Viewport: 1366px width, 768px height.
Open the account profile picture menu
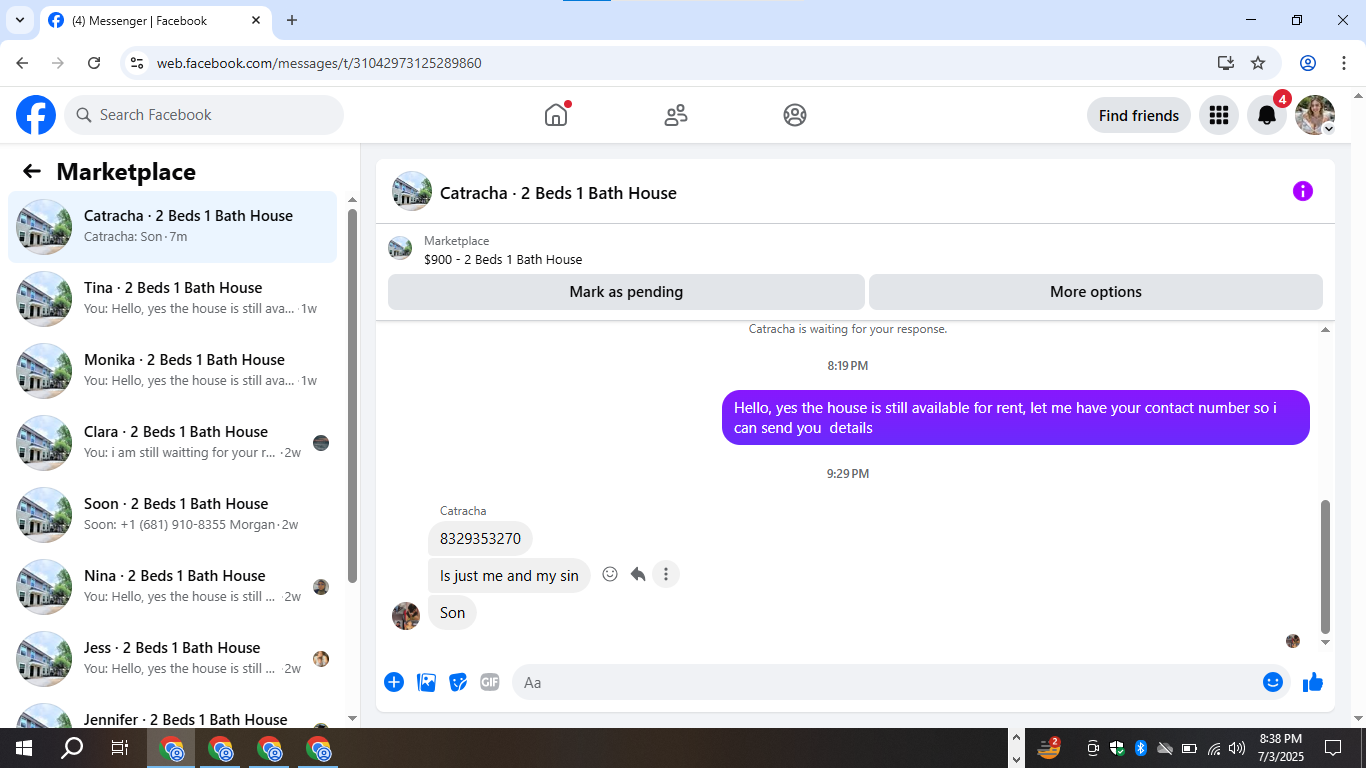tap(1315, 115)
